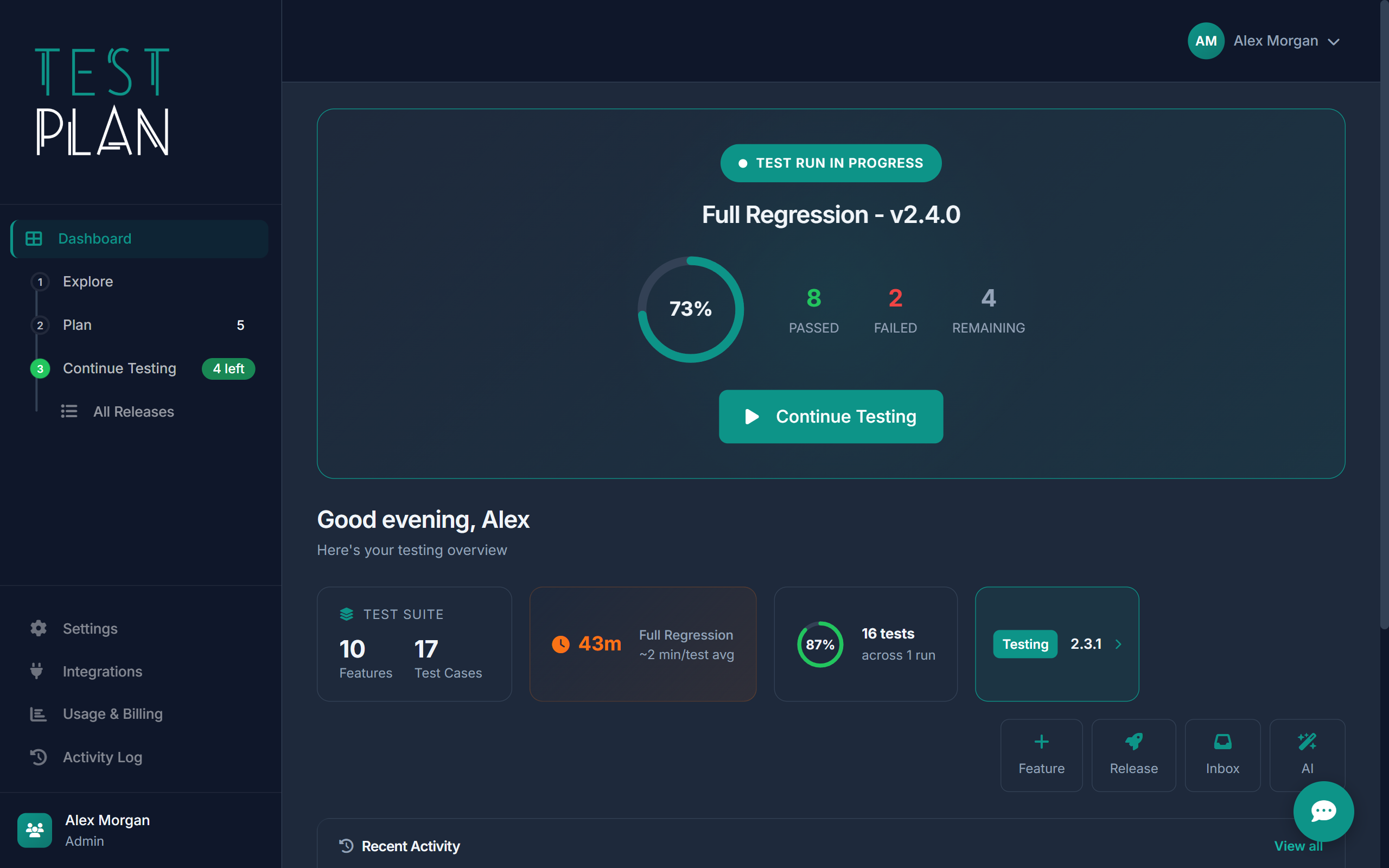Click the 73% progress ring

pos(691,309)
